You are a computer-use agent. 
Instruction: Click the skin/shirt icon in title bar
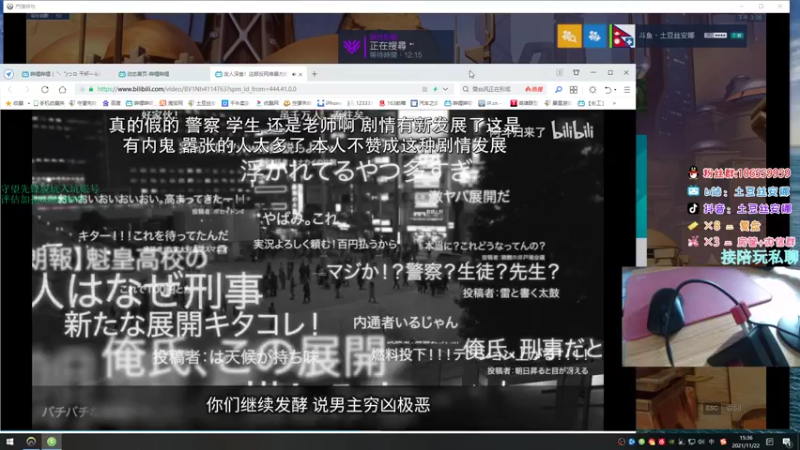576,73
